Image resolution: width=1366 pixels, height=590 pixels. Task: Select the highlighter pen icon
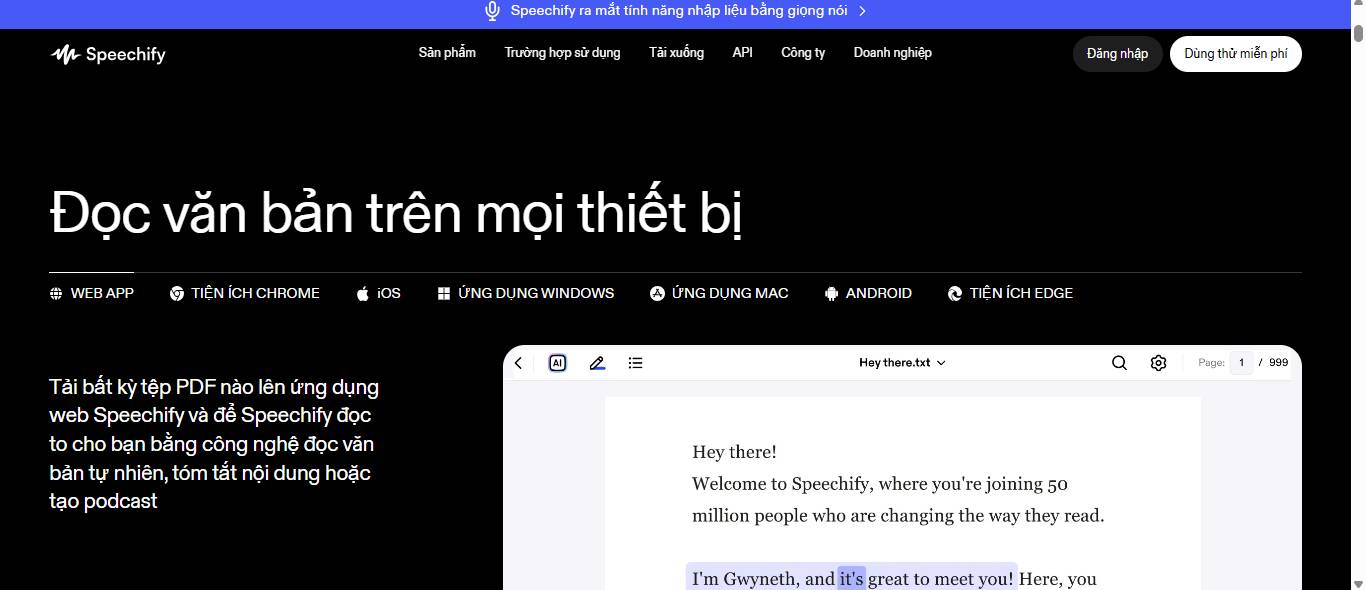(x=597, y=363)
